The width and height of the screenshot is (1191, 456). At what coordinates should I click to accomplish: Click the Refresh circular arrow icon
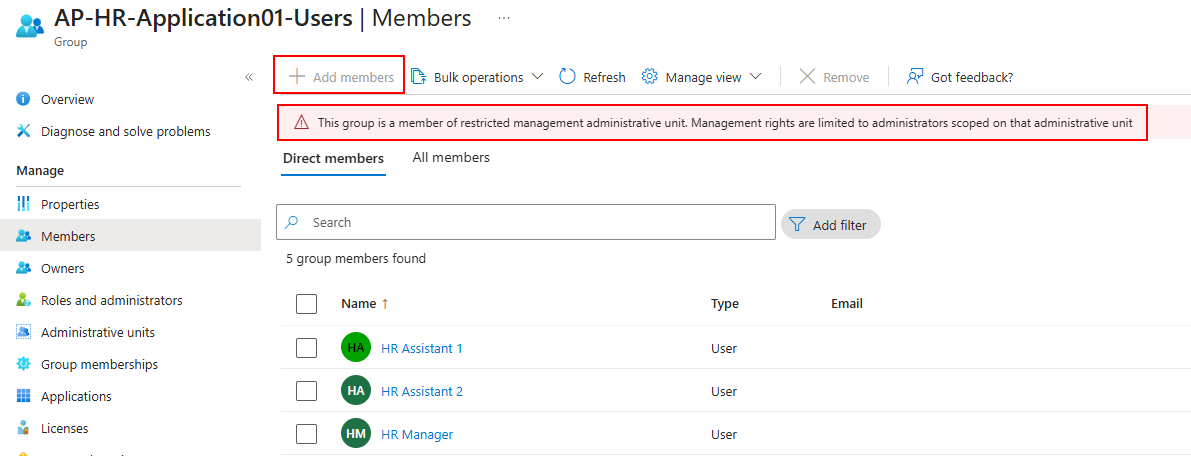(x=567, y=77)
